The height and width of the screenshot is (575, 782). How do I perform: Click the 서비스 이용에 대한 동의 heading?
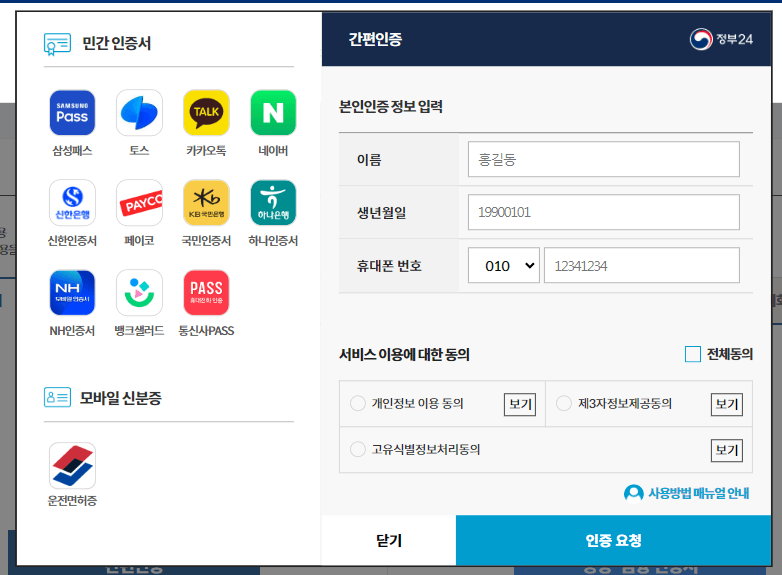[x=404, y=355]
